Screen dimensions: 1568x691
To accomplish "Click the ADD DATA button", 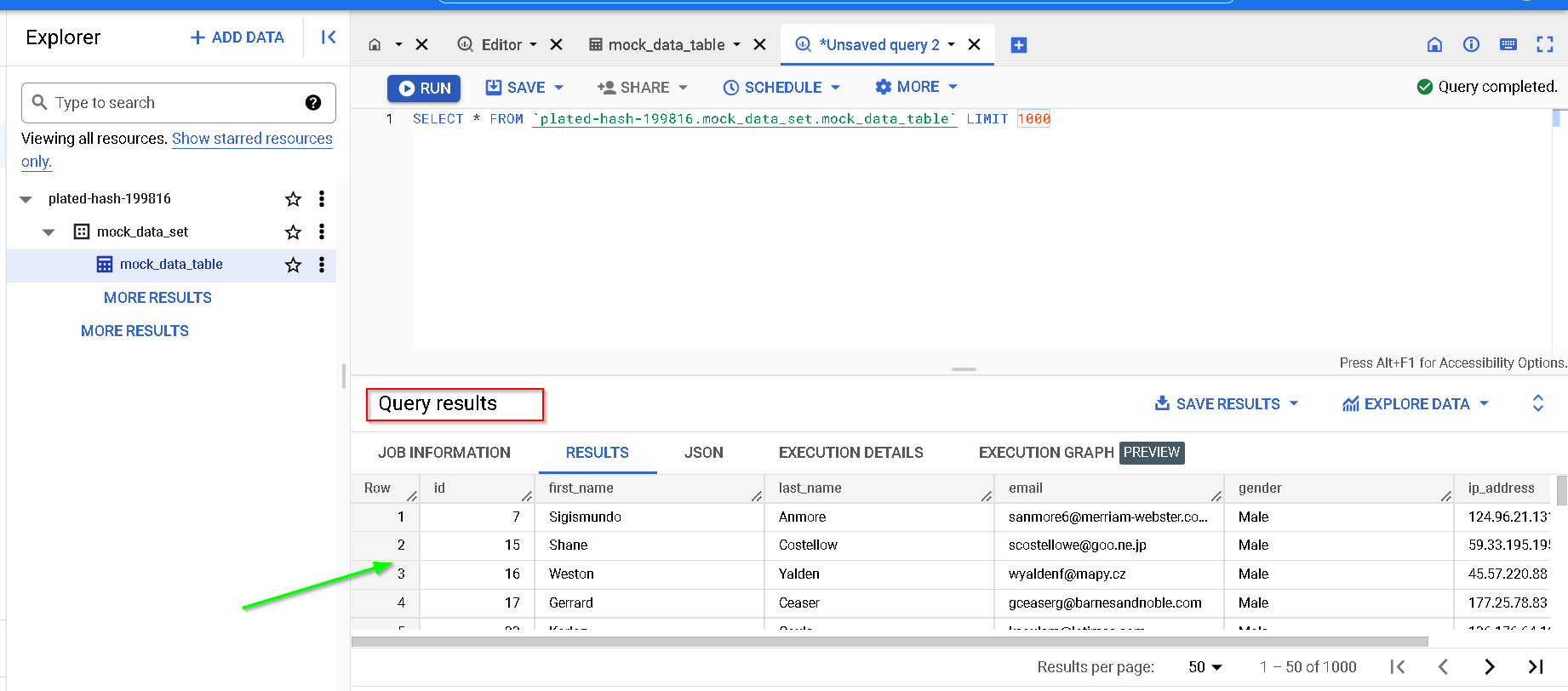I will pos(237,37).
